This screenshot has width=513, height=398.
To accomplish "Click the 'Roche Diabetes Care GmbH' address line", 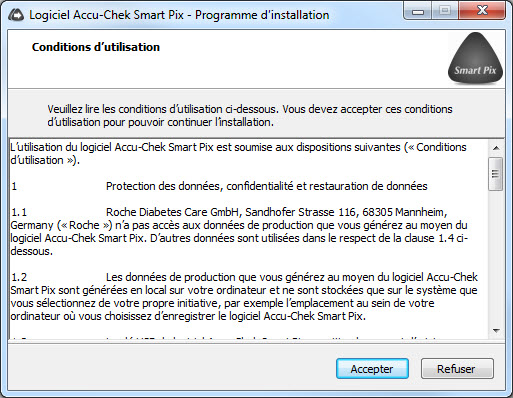I will [276, 212].
